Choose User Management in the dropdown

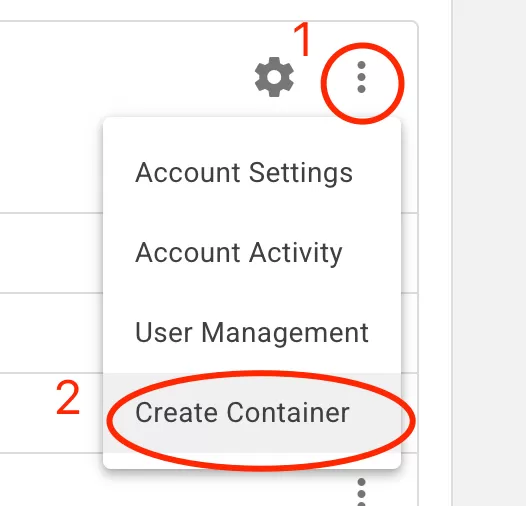click(x=252, y=333)
